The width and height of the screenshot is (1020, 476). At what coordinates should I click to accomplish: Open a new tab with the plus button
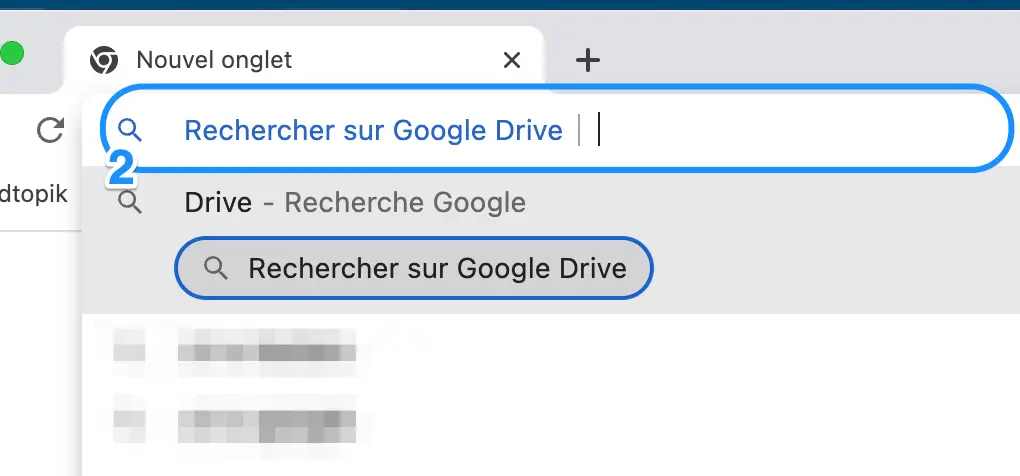pos(587,60)
